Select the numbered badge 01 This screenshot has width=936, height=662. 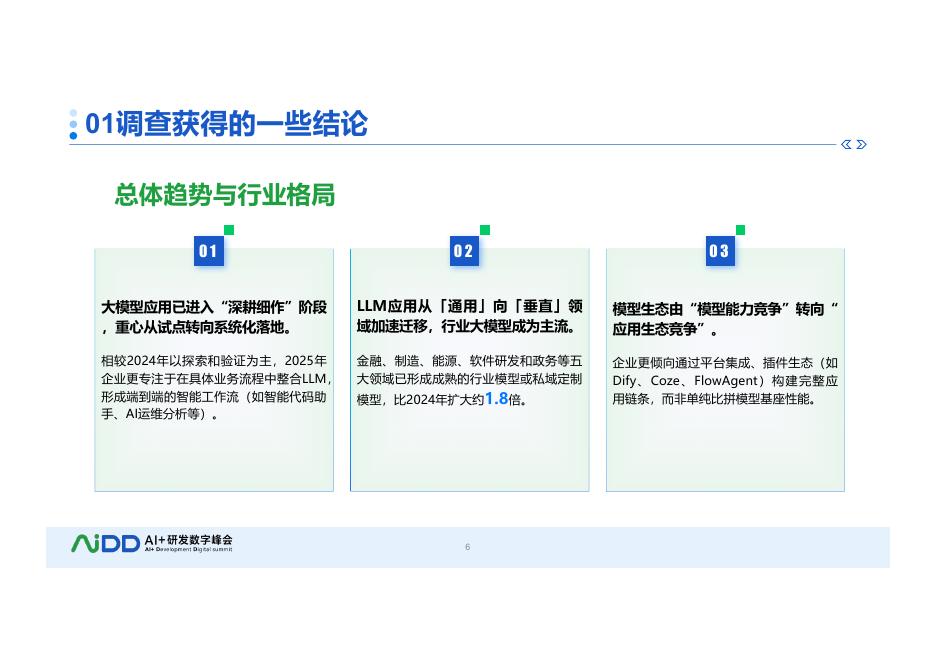tap(208, 251)
